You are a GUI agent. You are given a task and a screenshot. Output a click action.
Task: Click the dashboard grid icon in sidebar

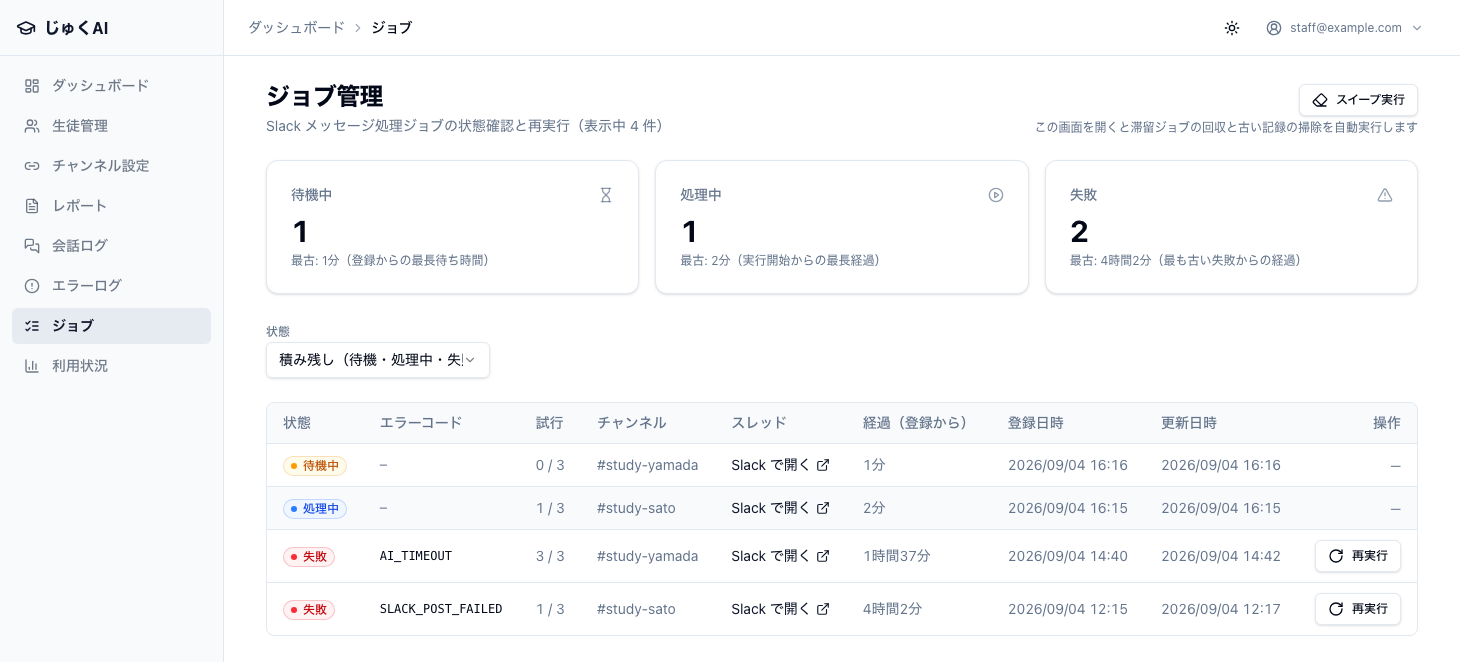pyautogui.click(x=32, y=86)
